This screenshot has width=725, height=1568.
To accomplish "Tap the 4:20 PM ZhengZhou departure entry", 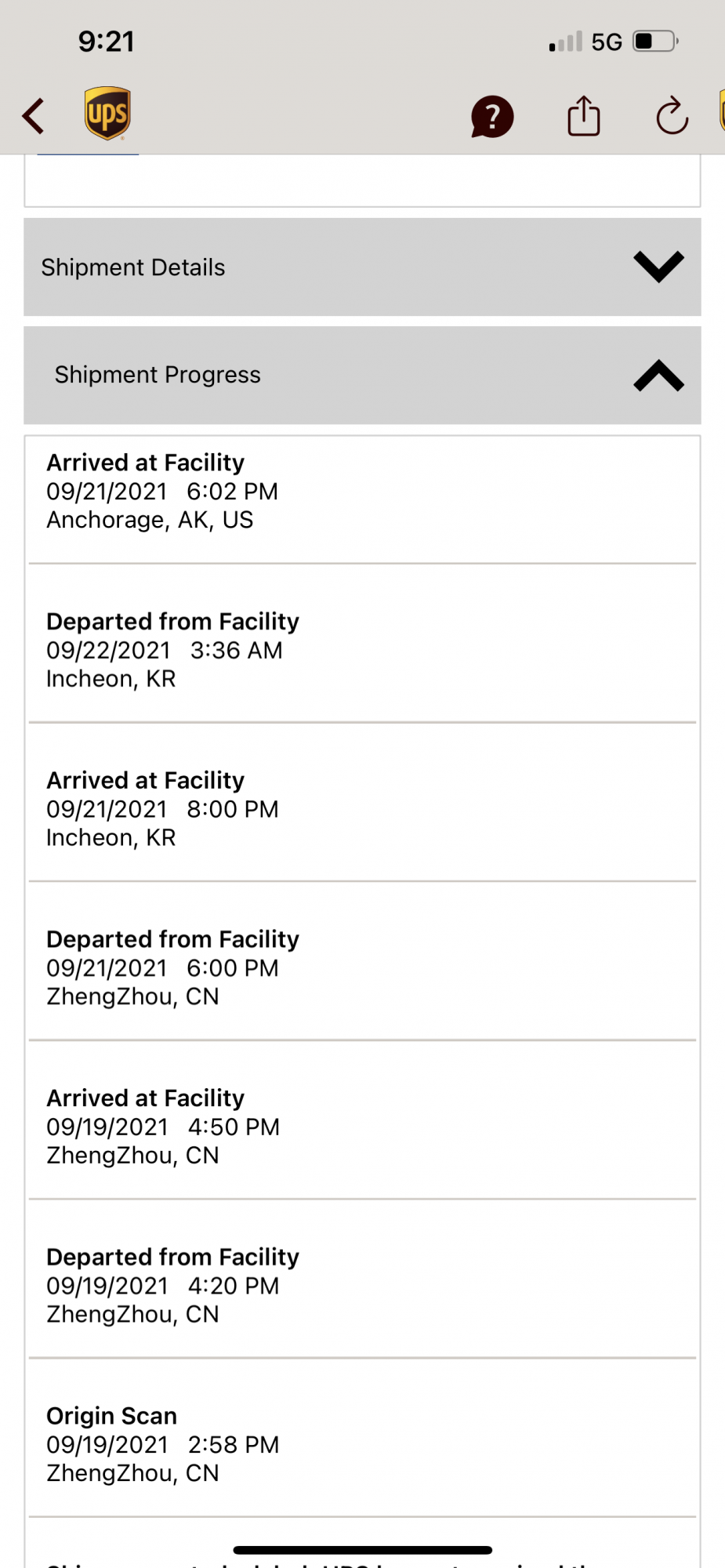I will pyautogui.click(x=361, y=1285).
